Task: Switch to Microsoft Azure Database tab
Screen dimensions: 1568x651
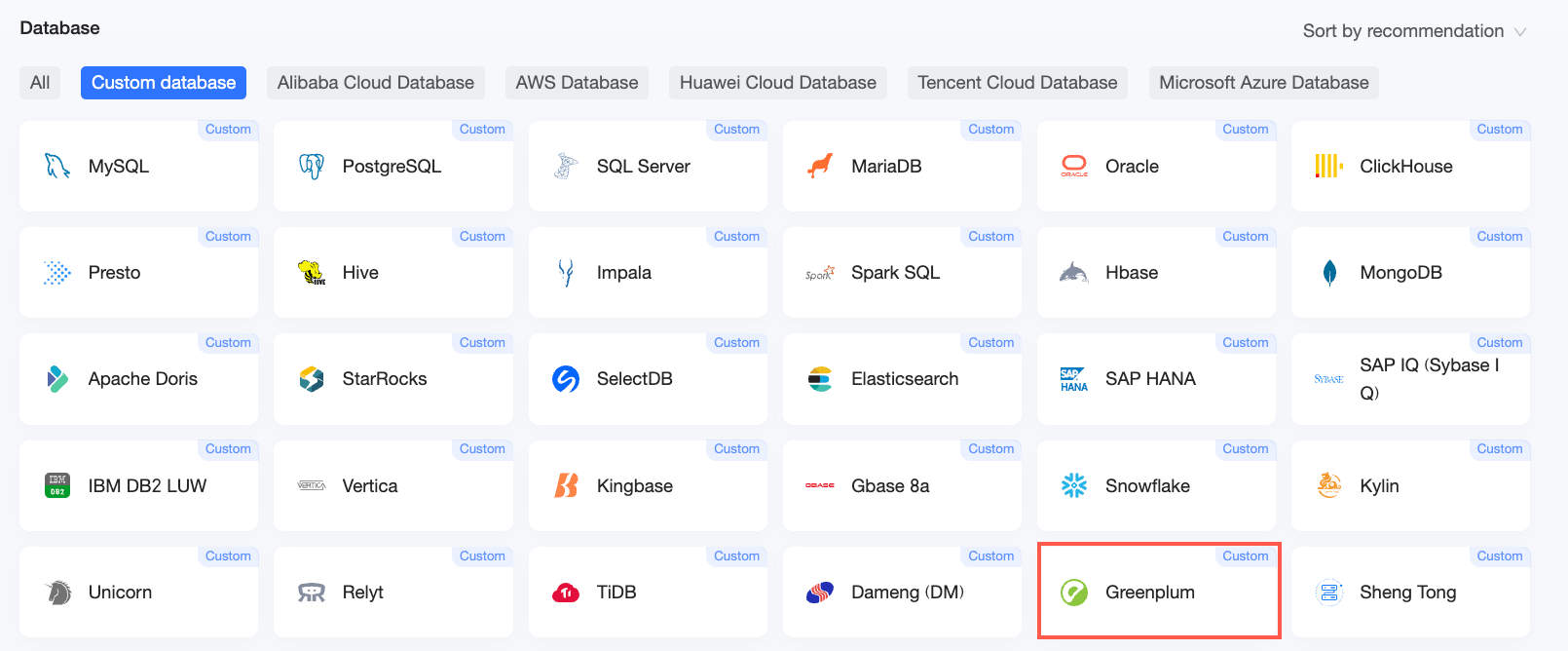Action: (x=1264, y=83)
